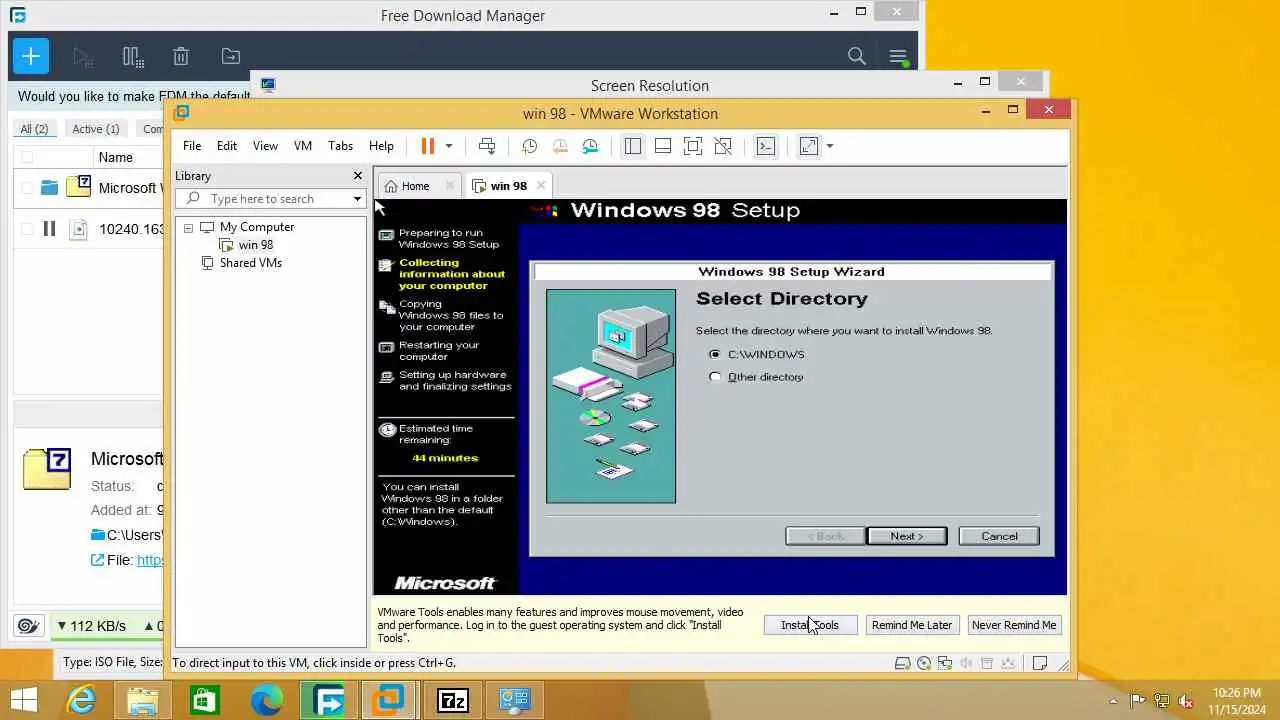Open the power options dropdown beside pause
This screenshot has height=720, width=1280.
[448, 146]
